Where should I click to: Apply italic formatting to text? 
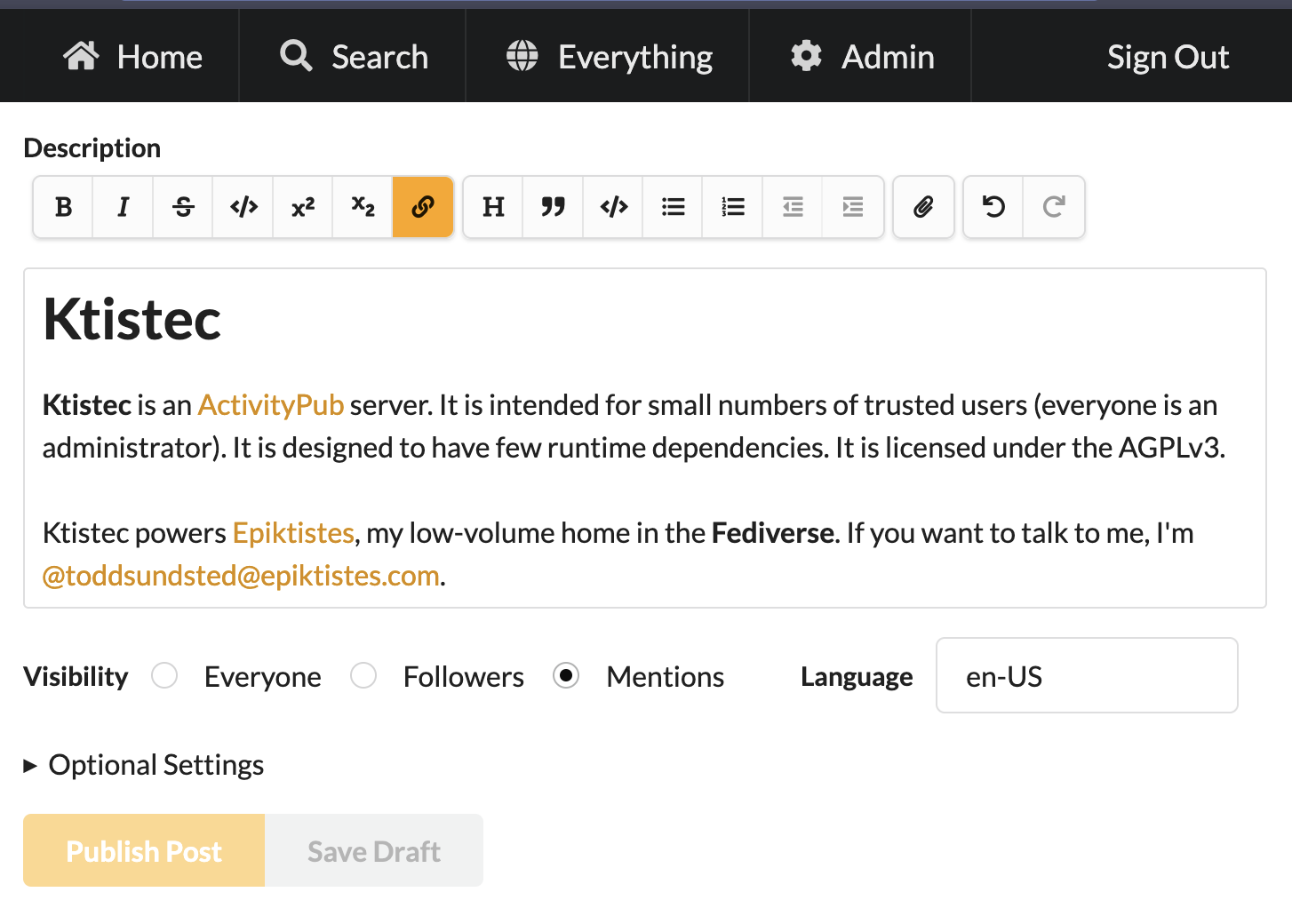pos(123,207)
